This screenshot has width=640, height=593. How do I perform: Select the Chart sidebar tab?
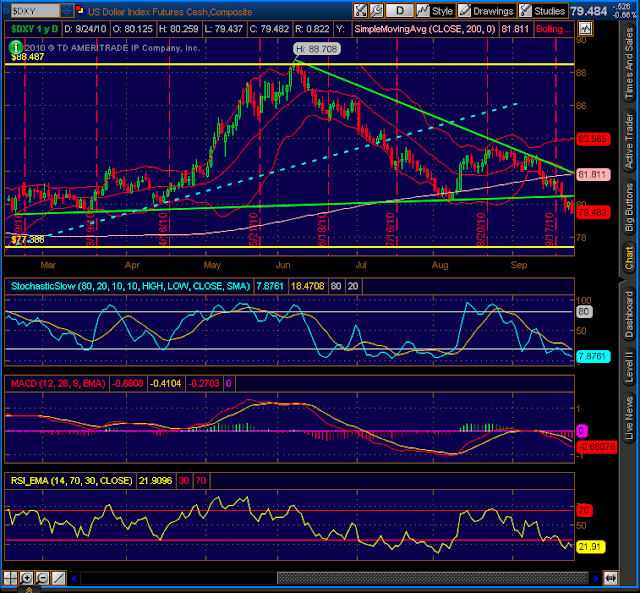click(x=629, y=259)
